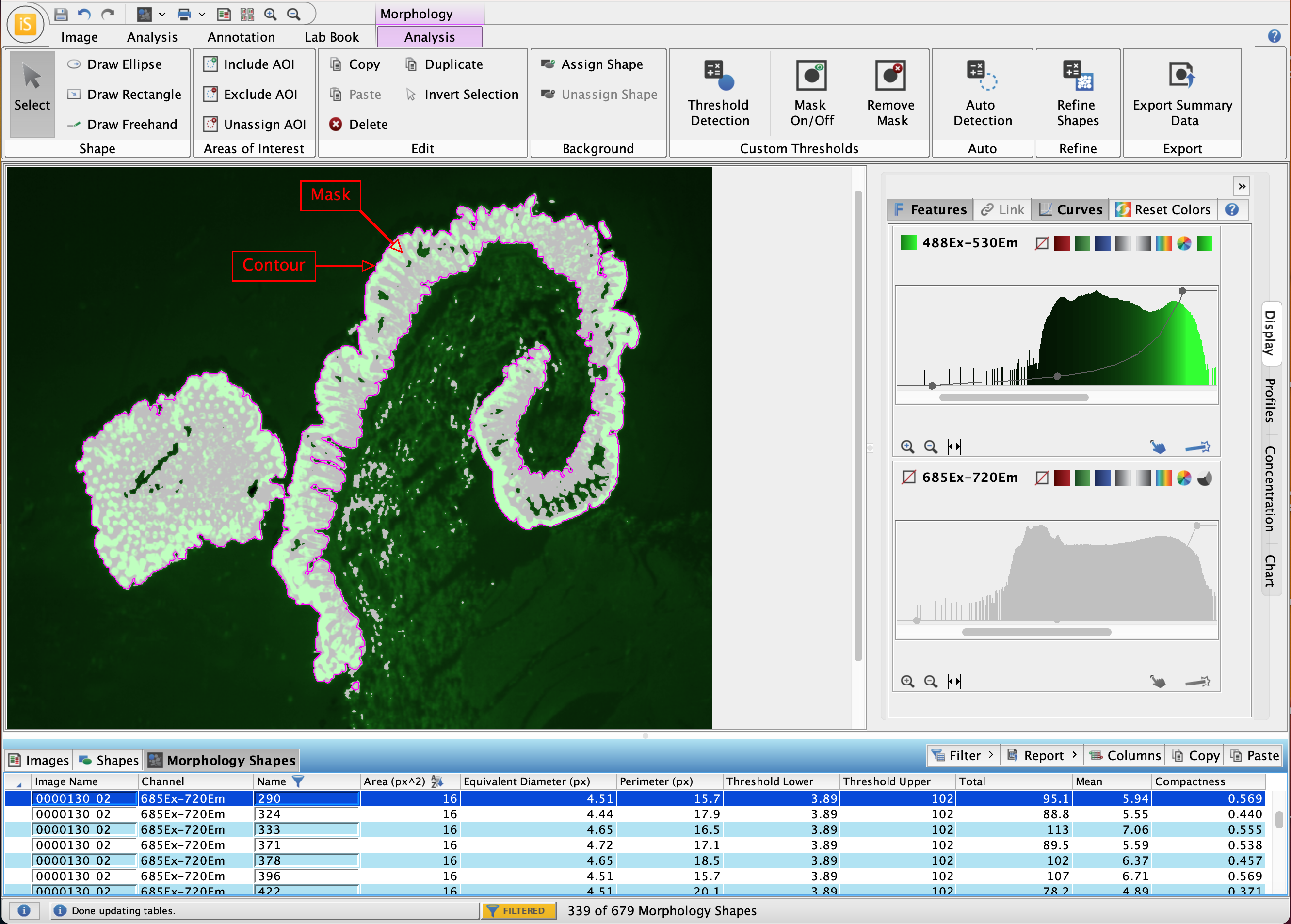Switch to the Profiles side tab
1291x924 pixels.
(x=1271, y=400)
